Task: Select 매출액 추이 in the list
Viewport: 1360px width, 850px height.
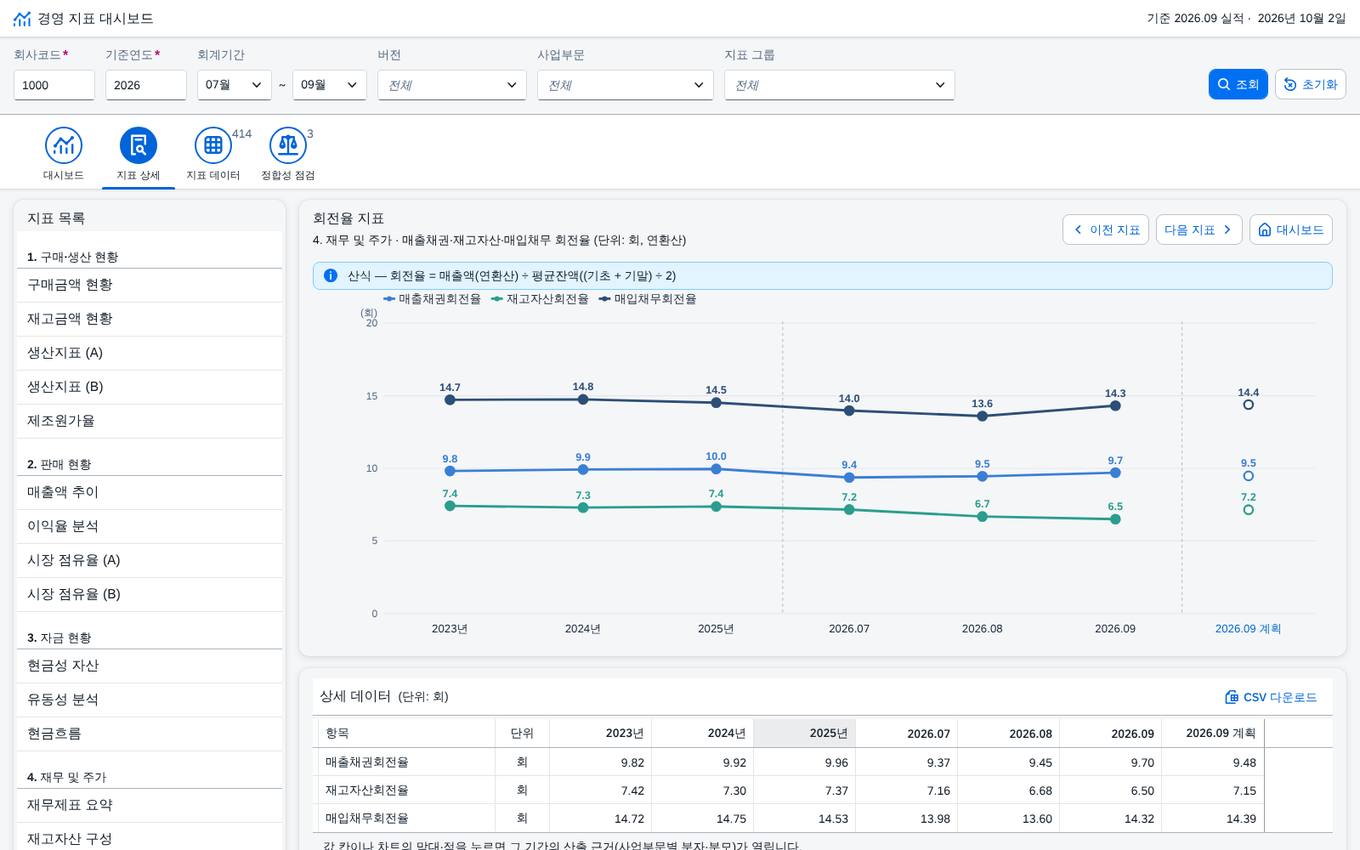Action: [150, 492]
